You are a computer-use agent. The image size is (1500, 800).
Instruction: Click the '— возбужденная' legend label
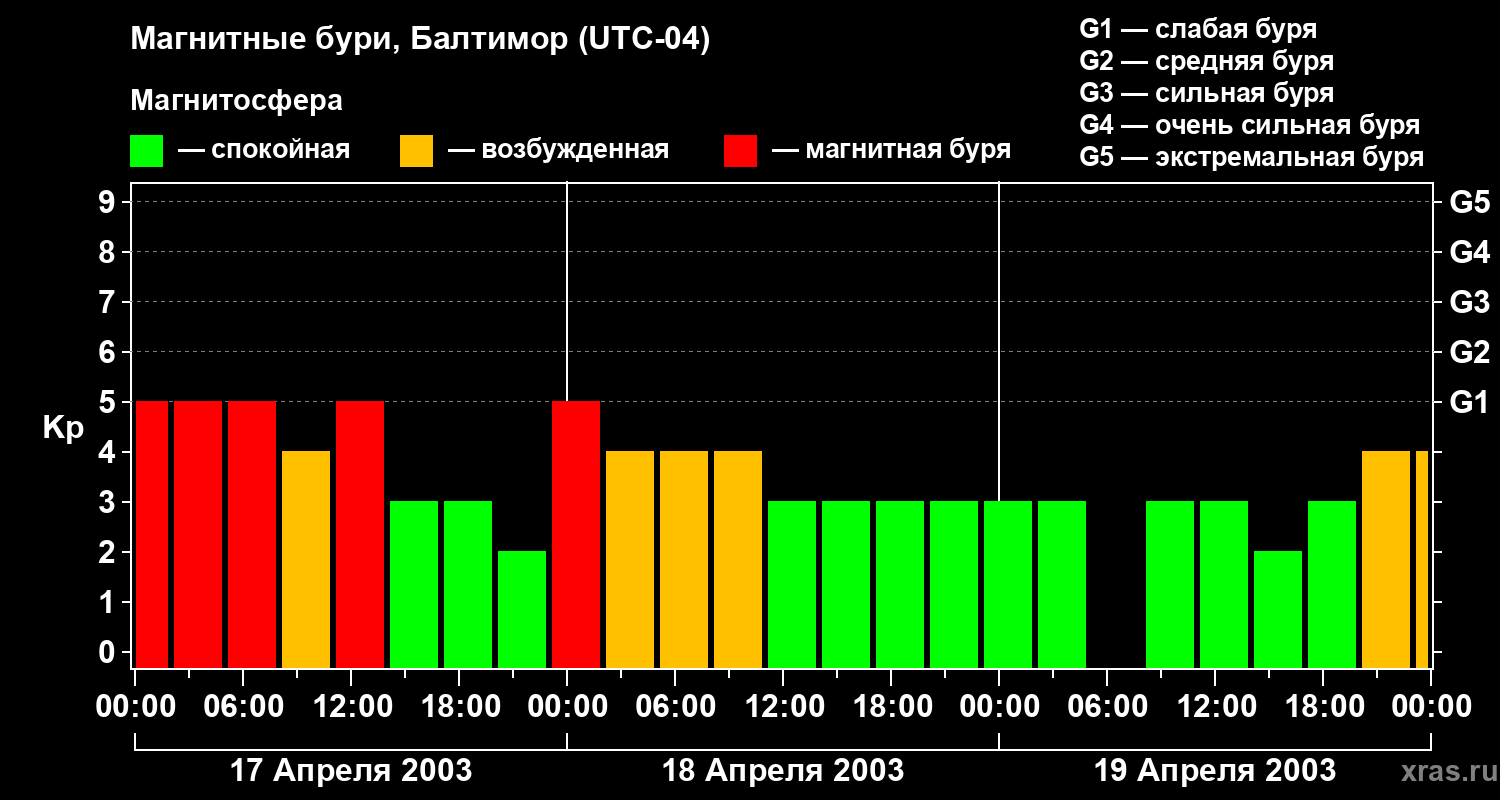pos(558,150)
